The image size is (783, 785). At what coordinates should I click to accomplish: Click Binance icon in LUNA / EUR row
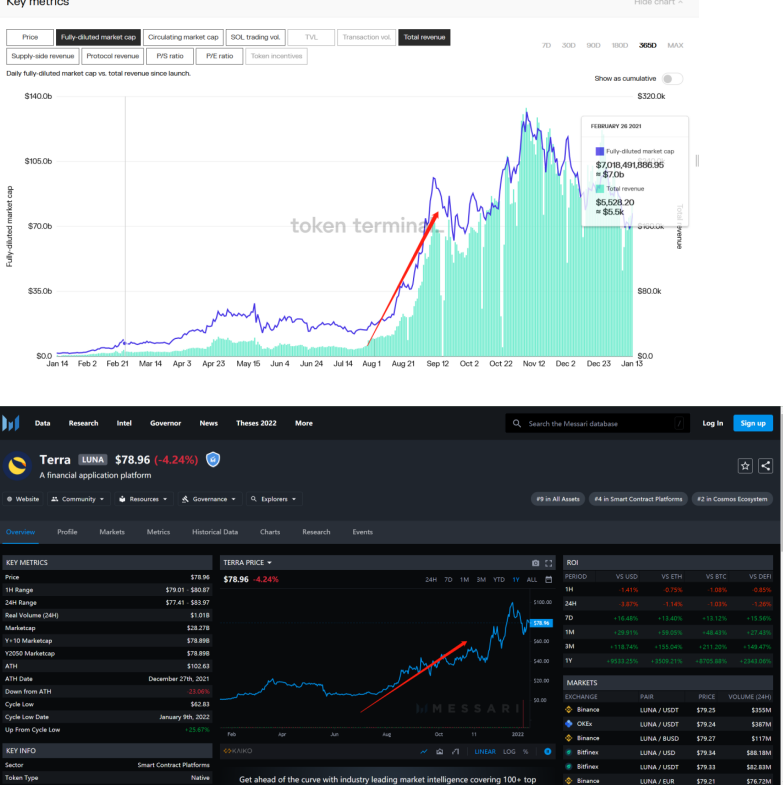[x=569, y=780]
